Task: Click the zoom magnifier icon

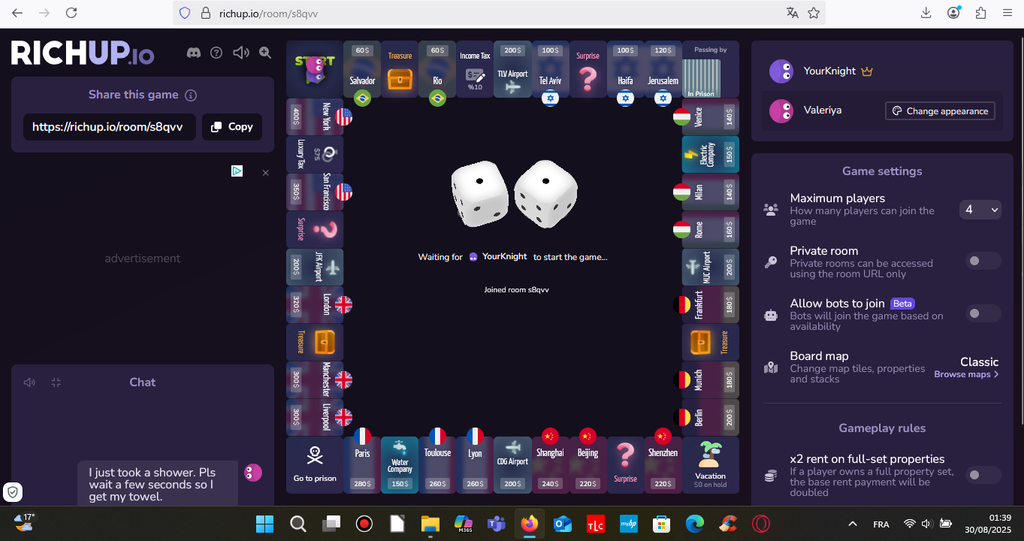Action: pos(265,53)
